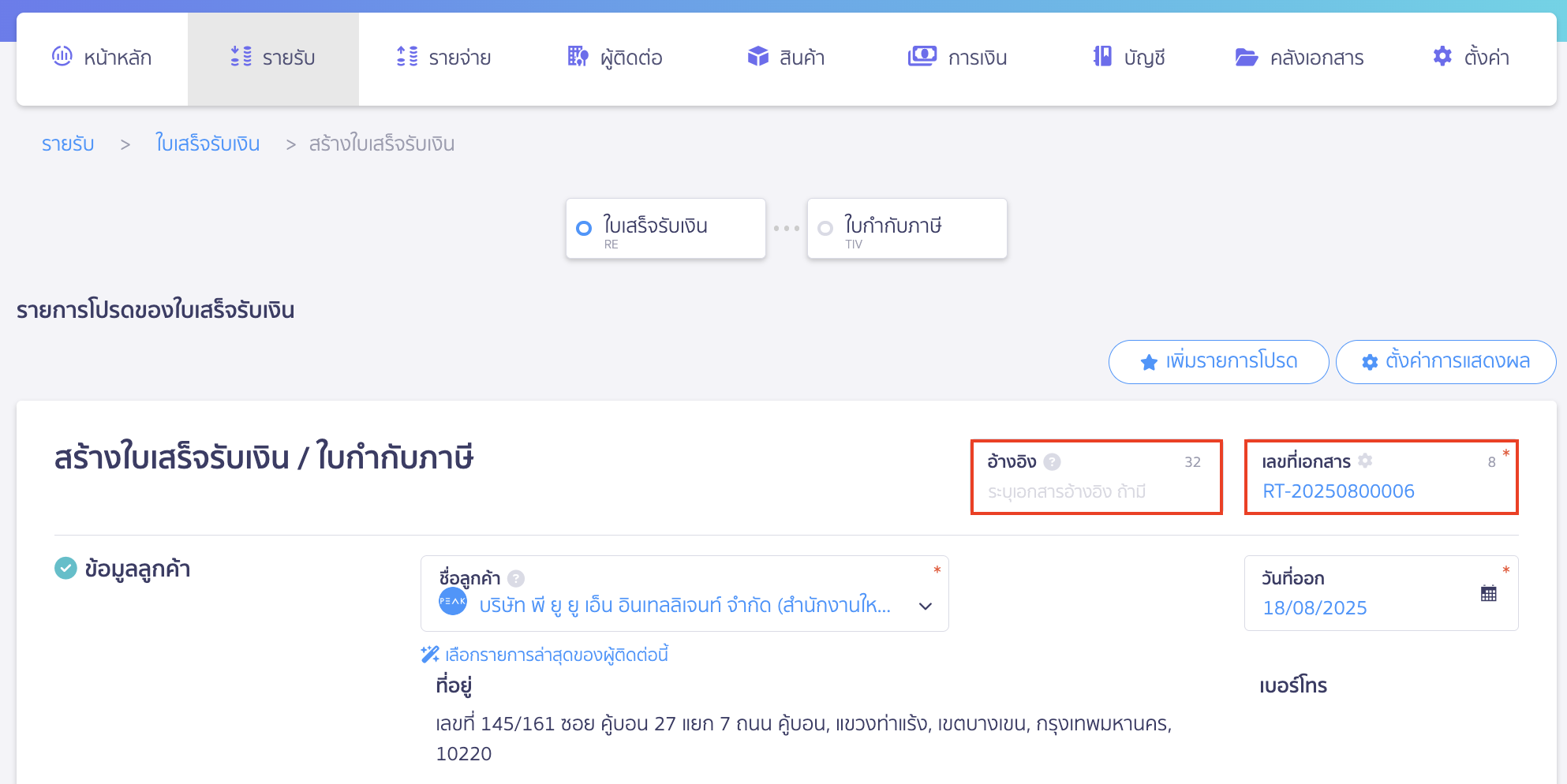
Task: Click the green check icon beside ข้อมูลลูกค้า
Action: pyautogui.click(x=65, y=568)
